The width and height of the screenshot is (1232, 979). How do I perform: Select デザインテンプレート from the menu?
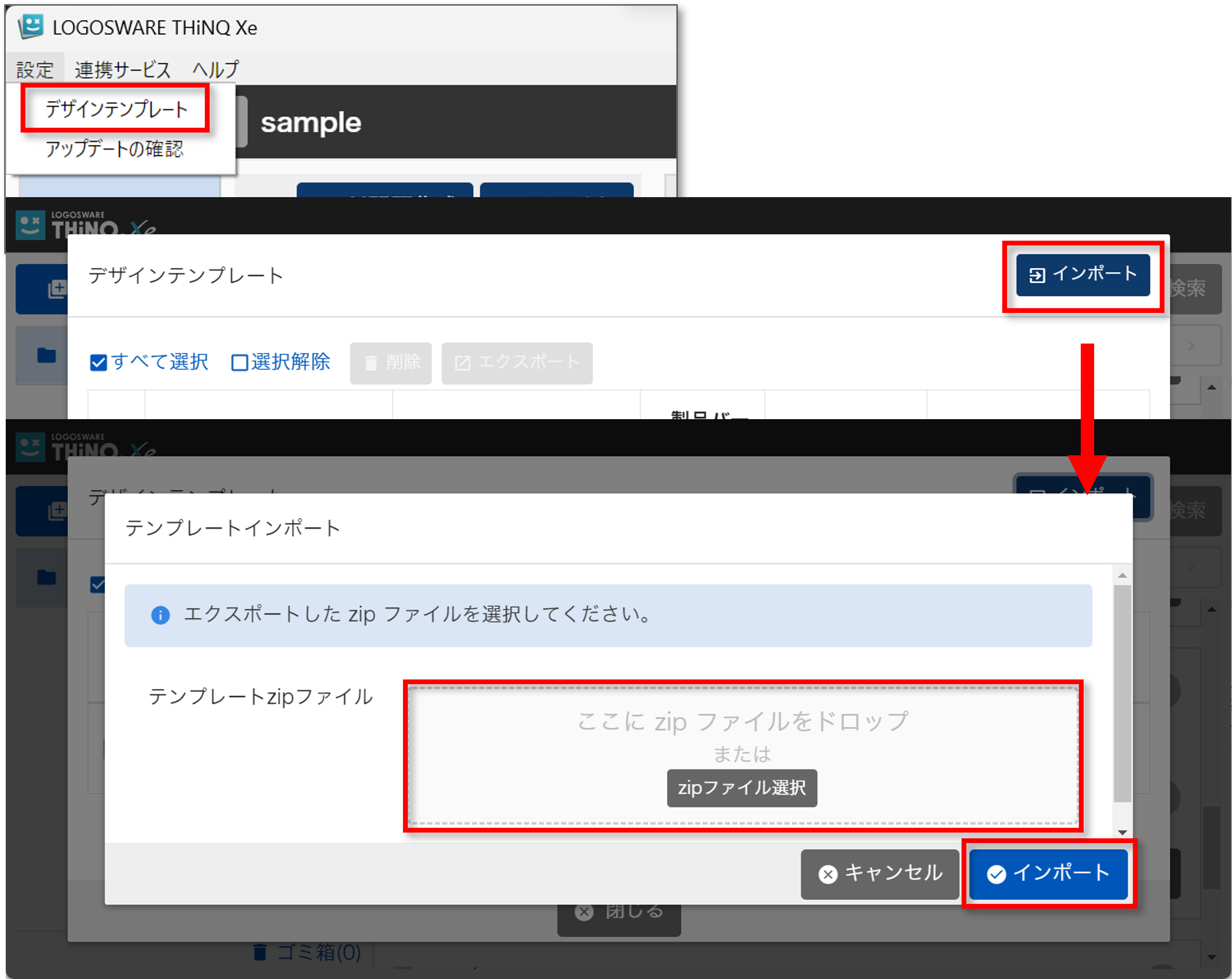(x=116, y=109)
